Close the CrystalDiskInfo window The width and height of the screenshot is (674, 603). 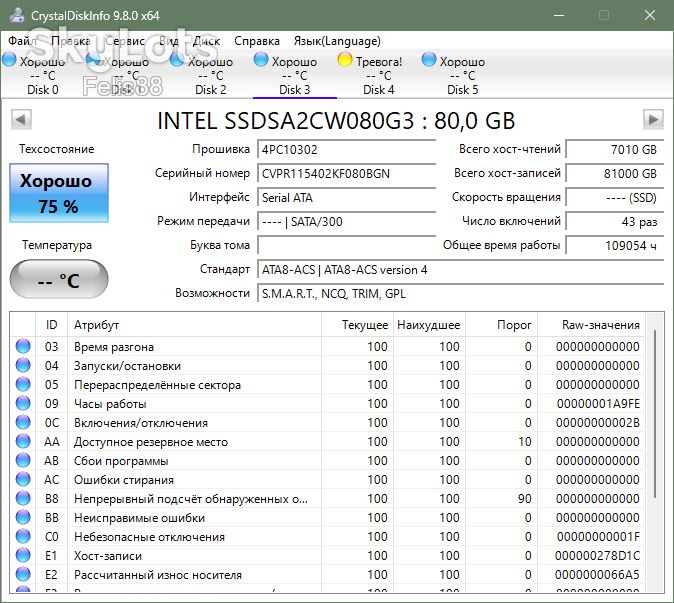point(649,15)
